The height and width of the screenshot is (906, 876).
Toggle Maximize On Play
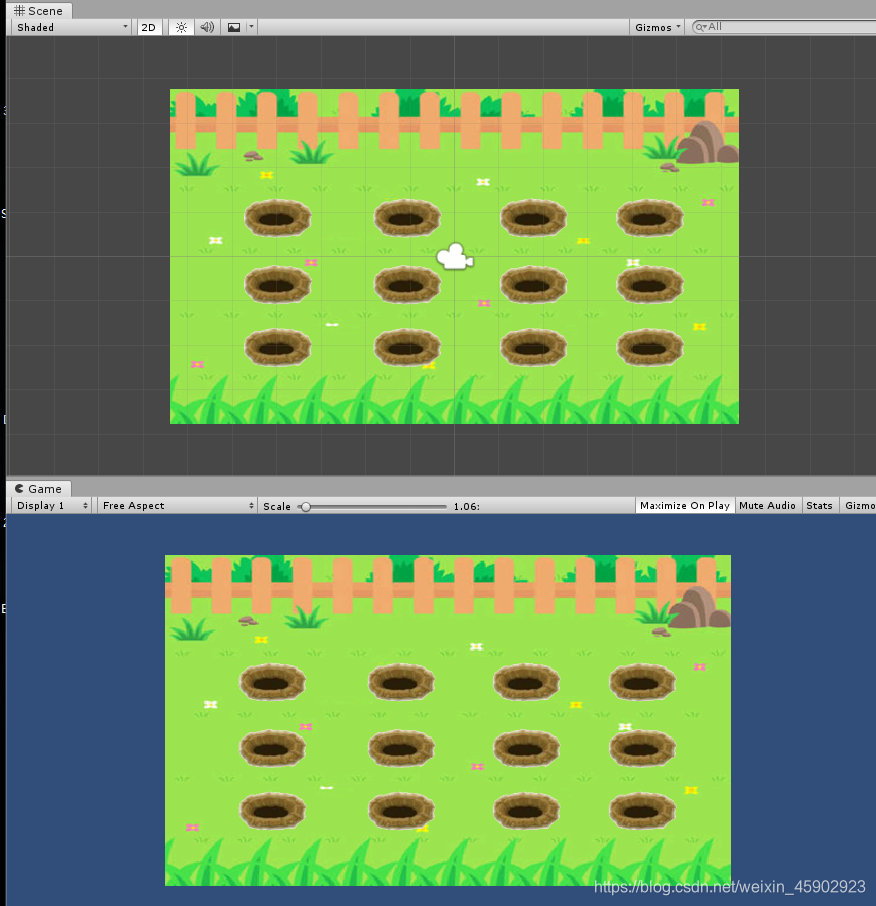pos(685,506)
